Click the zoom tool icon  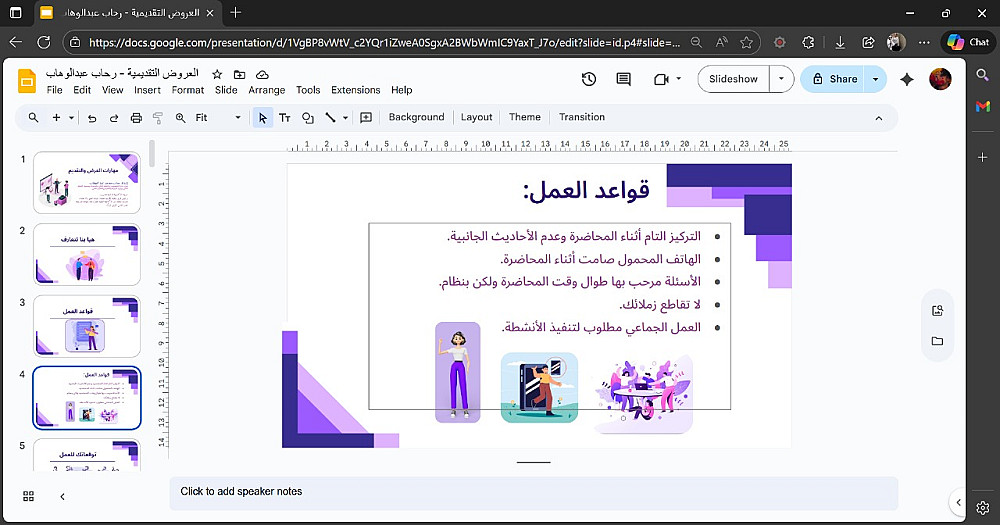click(180, 118)
